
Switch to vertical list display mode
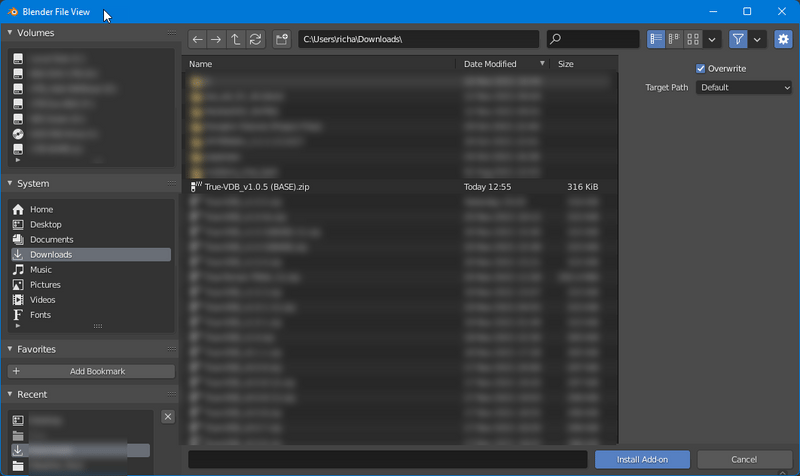(x=656, y=39)
